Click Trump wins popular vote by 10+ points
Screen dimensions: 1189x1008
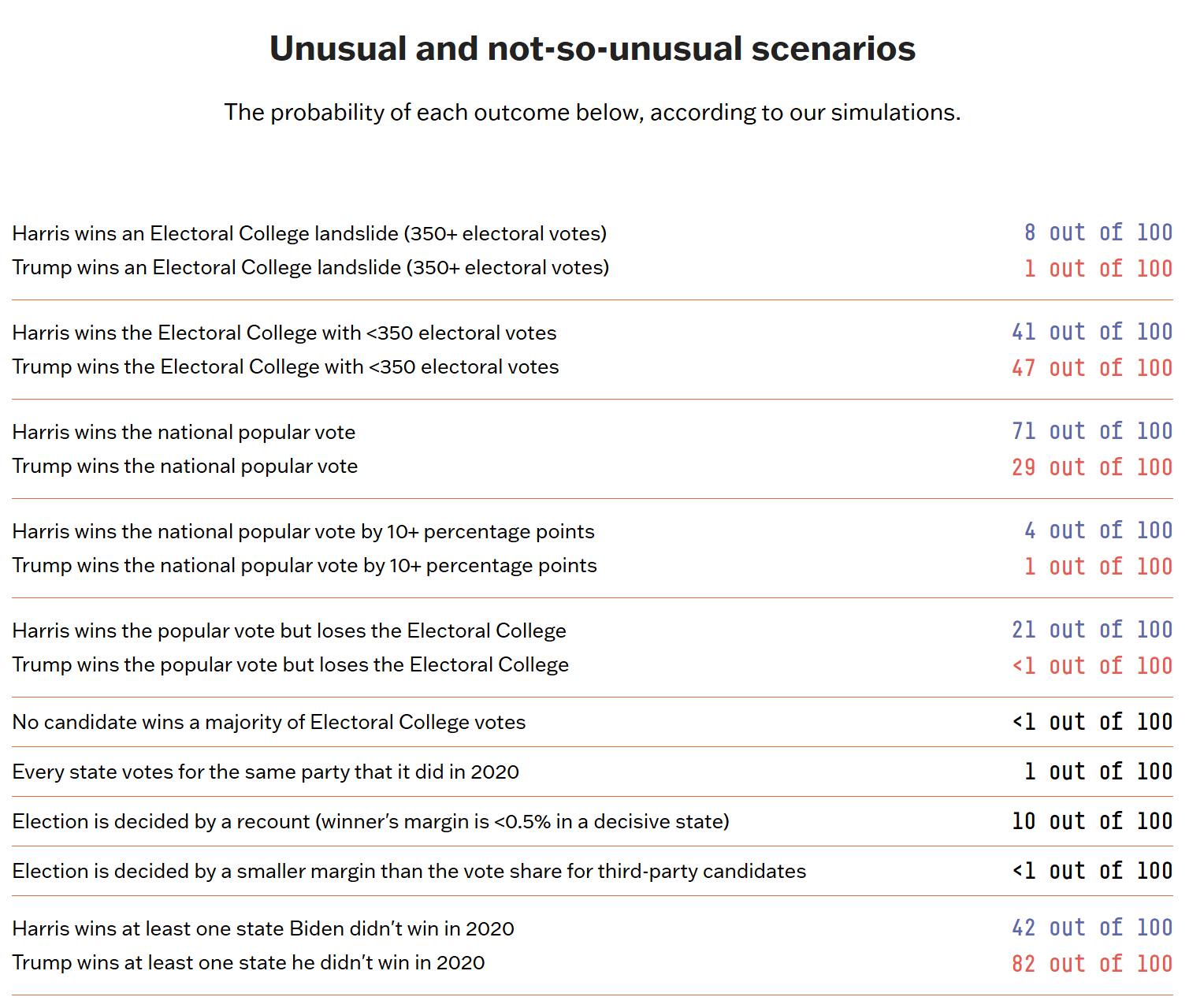tap(304, 566)
